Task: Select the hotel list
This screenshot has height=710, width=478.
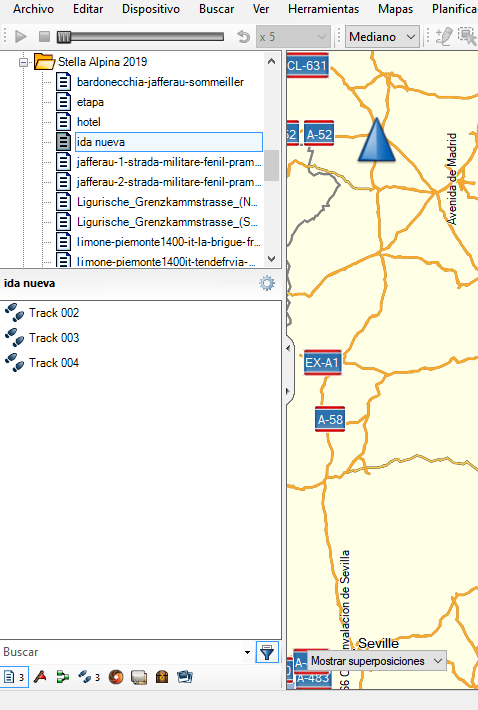Action: pyautogui.click(x=89, y=122)
